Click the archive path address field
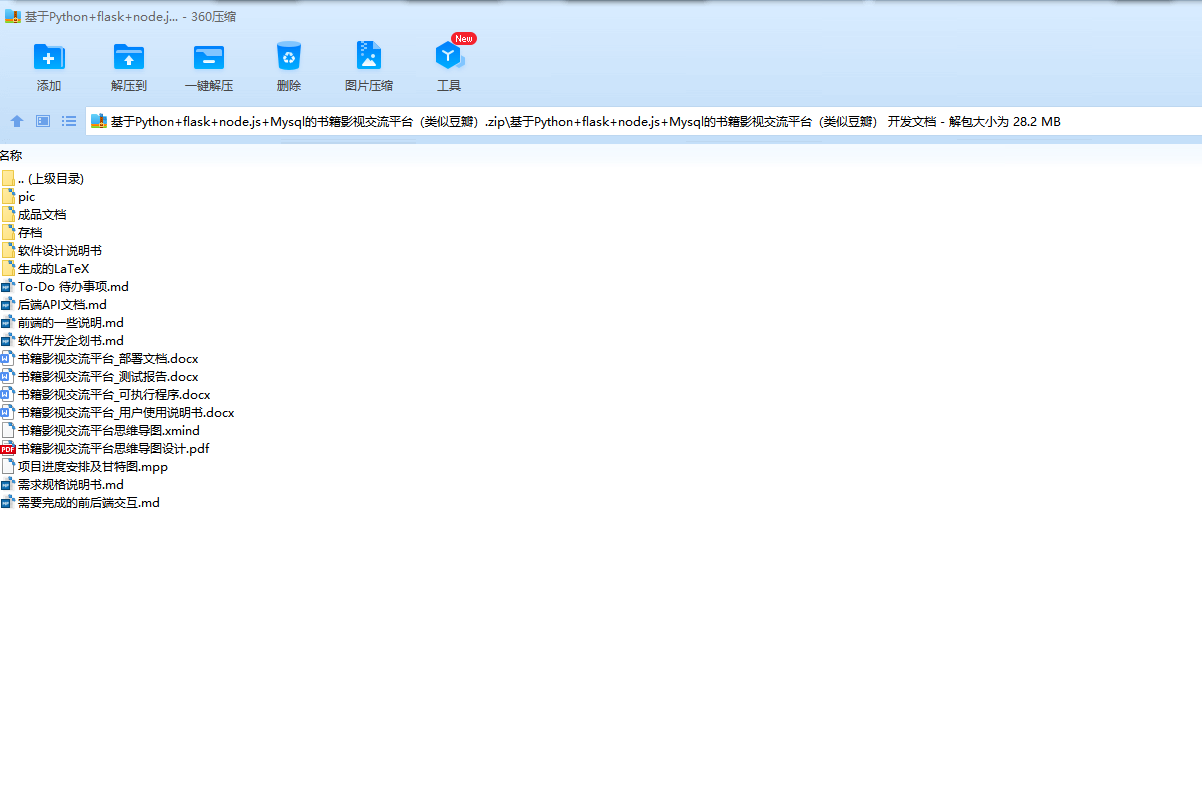This screenshot has height=790, width=1202. click(x=644, y=122)
